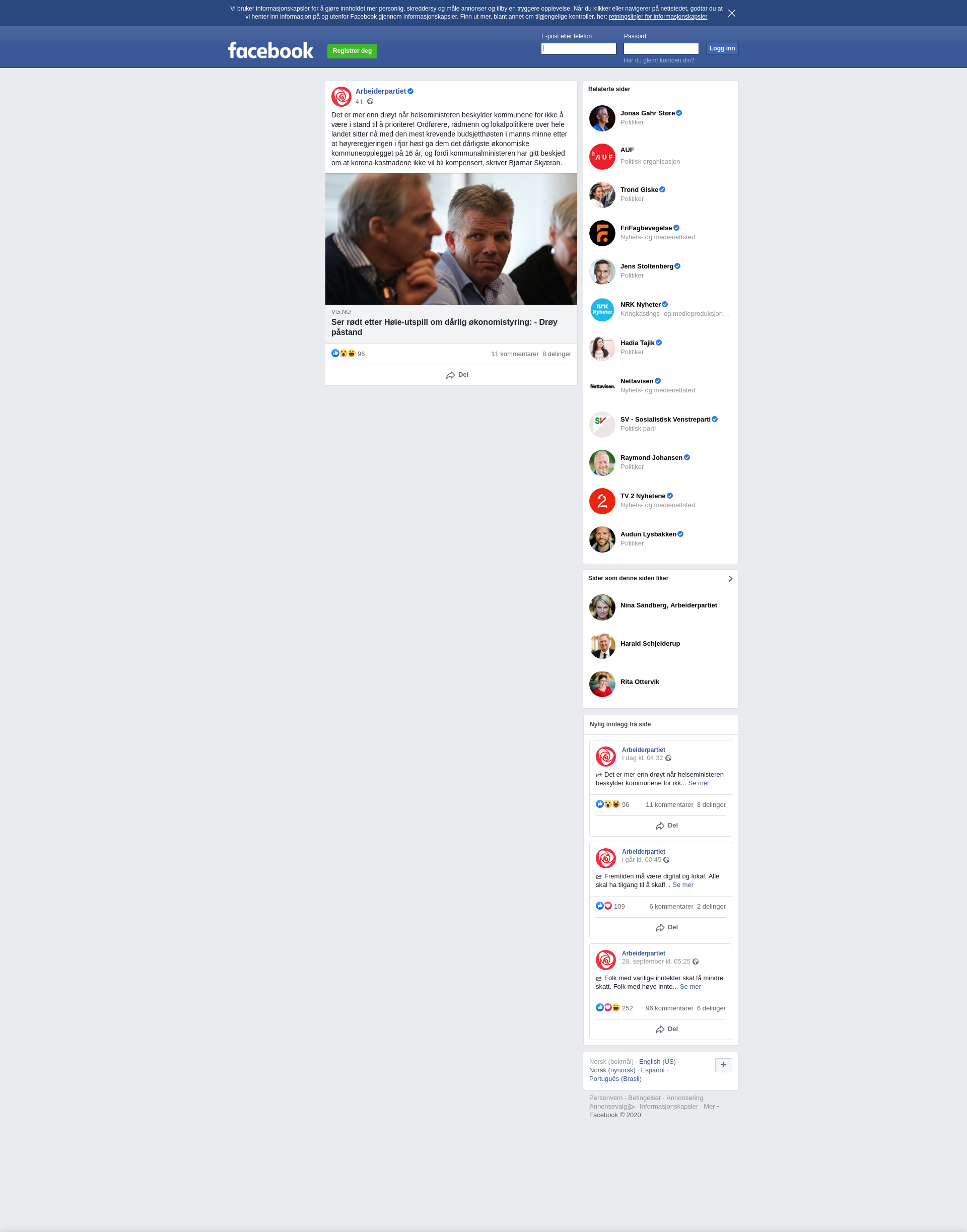Click SV Sosialistisk Venstreparti logo icon

tap(602, 424)
